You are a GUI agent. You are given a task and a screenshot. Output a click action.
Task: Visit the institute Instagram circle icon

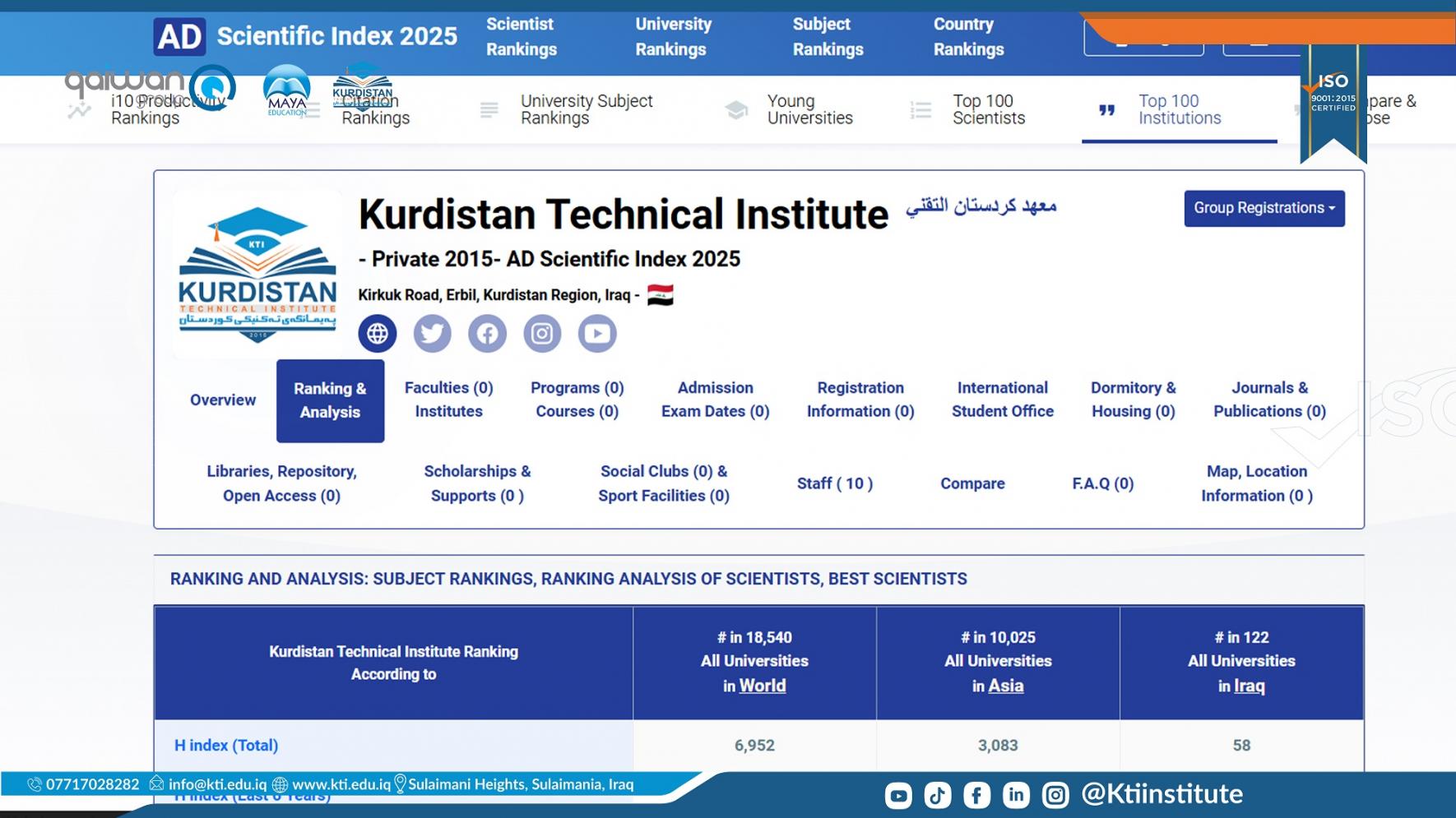tap(542, 334)
